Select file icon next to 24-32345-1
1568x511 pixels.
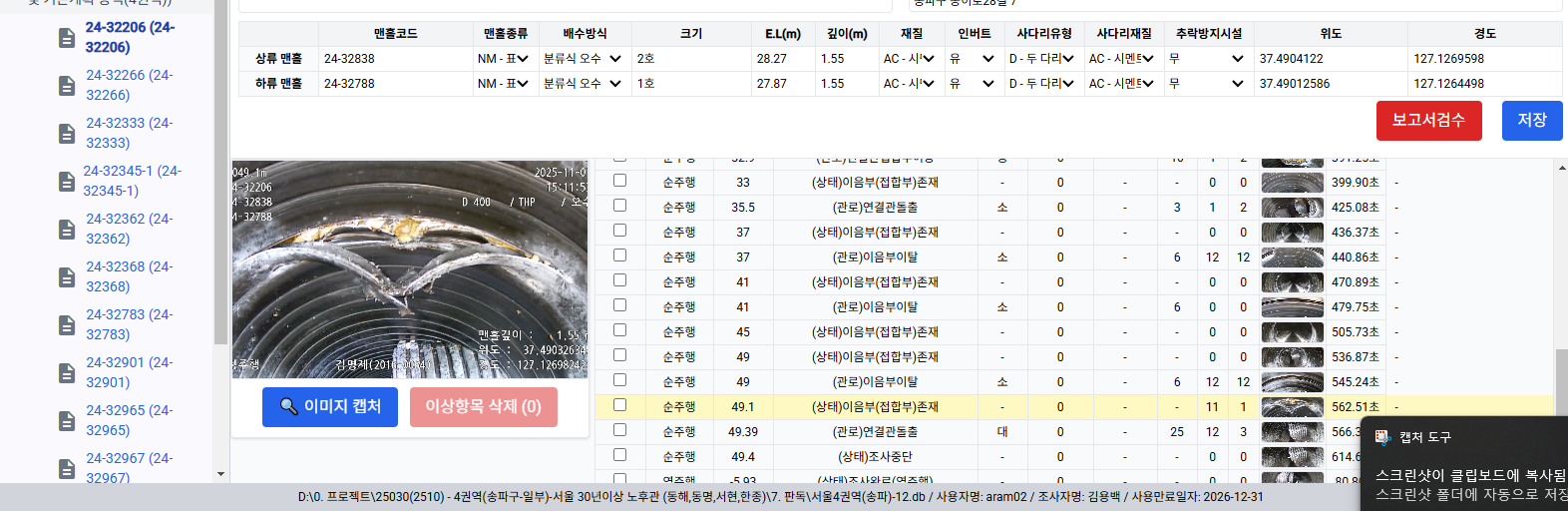[x=67, y=182]
